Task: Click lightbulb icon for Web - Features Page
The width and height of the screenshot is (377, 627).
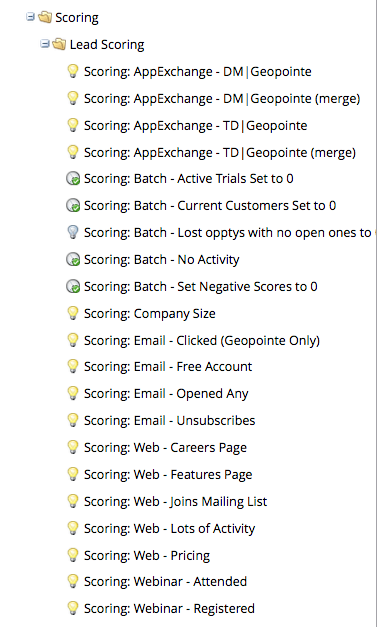Action: pos(73,474)
